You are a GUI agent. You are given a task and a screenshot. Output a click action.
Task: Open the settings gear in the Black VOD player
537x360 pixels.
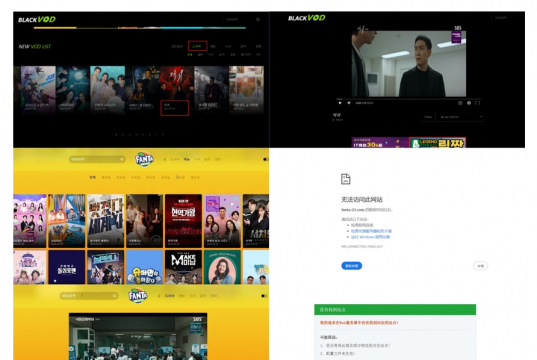click(x=469, y=103)
